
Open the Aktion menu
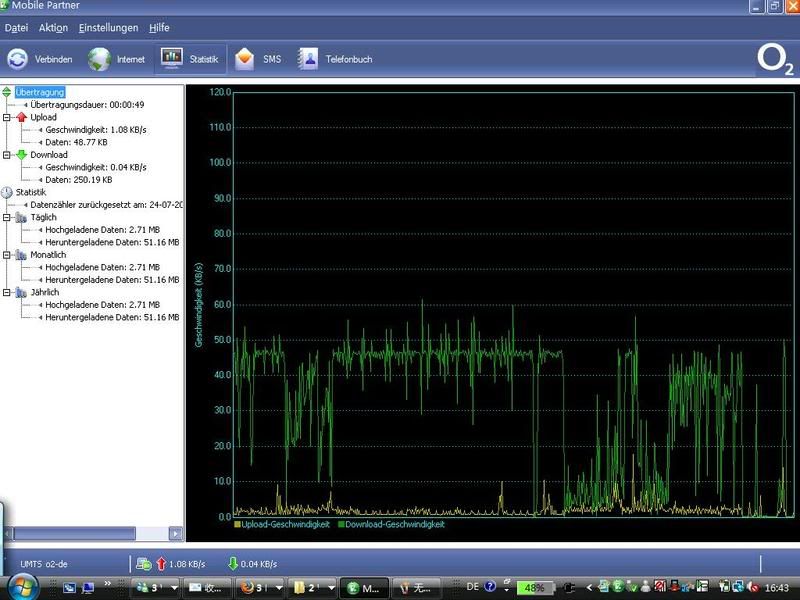click(53, 28)
